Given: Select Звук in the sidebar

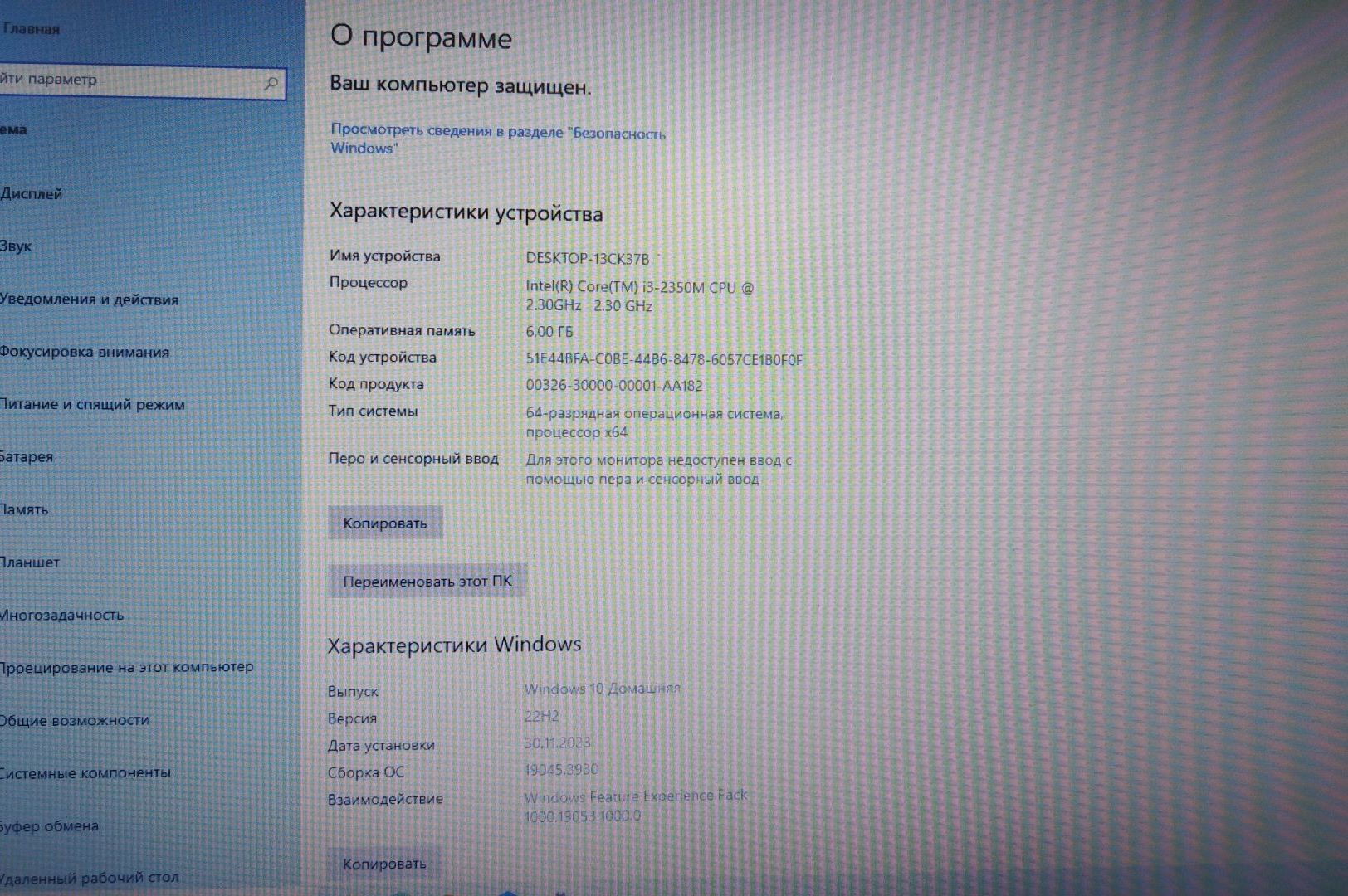Looking at the screenshot, I should (17, 246).
